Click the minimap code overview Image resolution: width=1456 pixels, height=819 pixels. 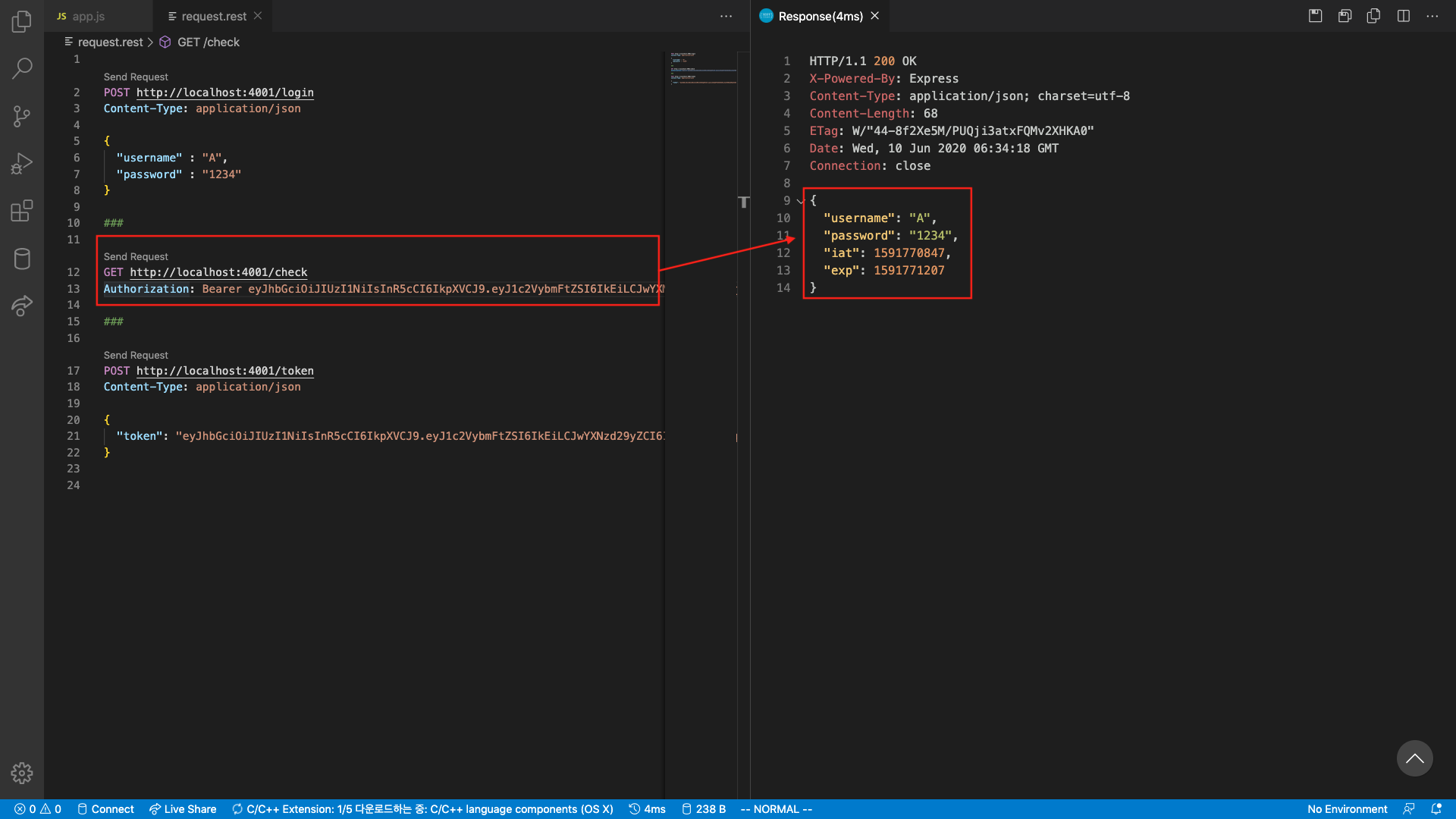(x=703, y=68)
